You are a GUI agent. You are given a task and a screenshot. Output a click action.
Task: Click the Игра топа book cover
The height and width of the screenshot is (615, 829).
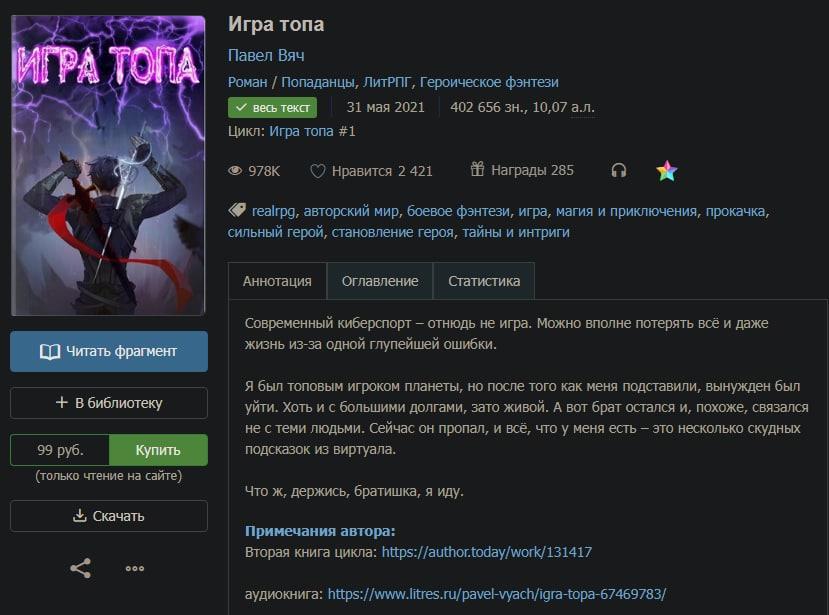(x=108, y=166)
